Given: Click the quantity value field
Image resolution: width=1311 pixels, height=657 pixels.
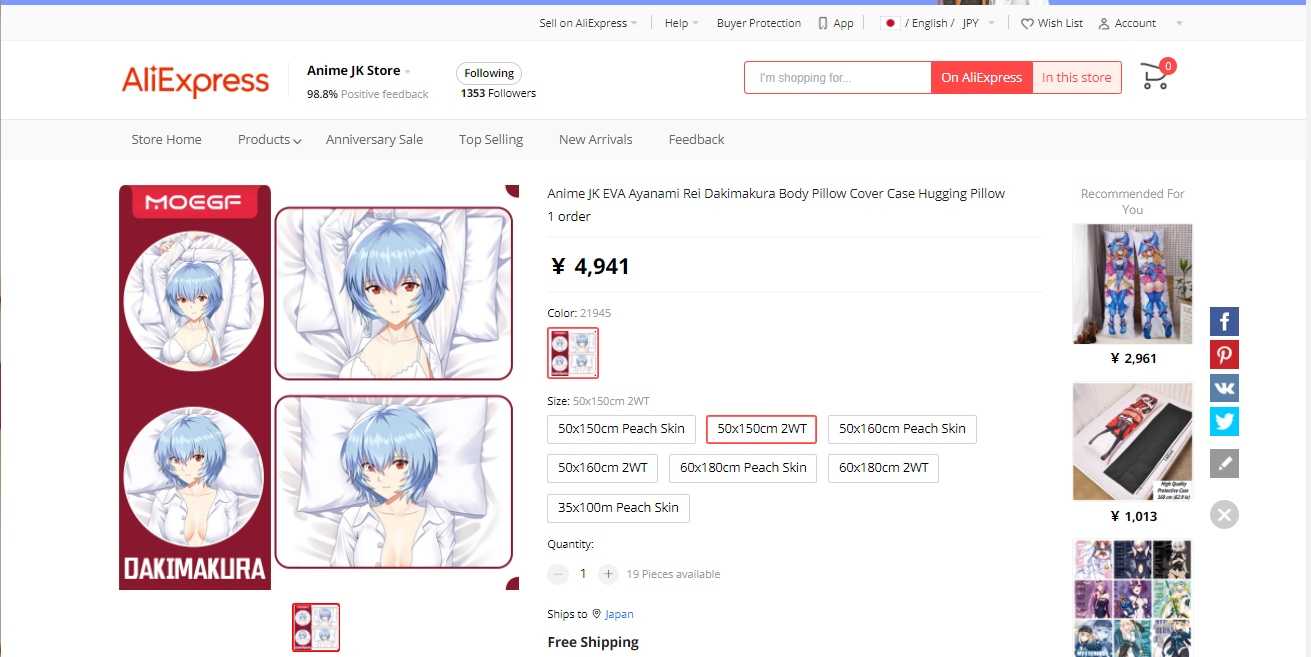Looking at the screenshot, I should tap(583, 574).
